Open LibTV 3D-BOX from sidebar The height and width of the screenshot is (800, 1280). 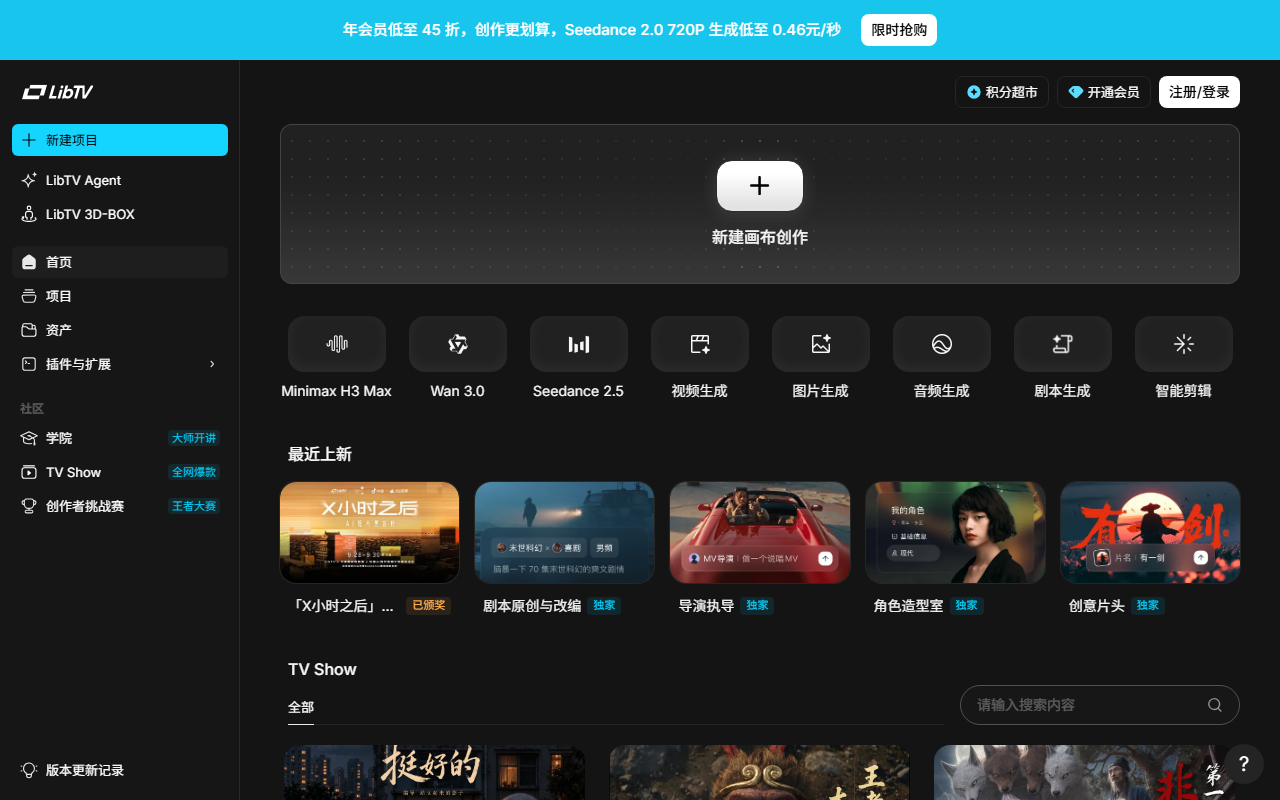point(120,214)
